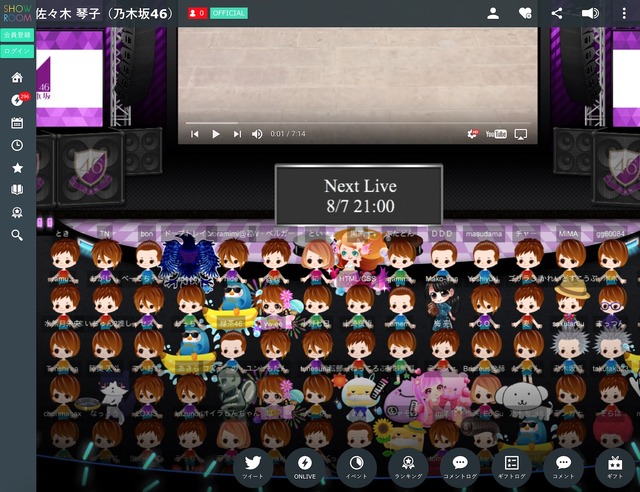640x492 pixels.
Task: Open the コメント comment button
Action: tap(563, 467)
